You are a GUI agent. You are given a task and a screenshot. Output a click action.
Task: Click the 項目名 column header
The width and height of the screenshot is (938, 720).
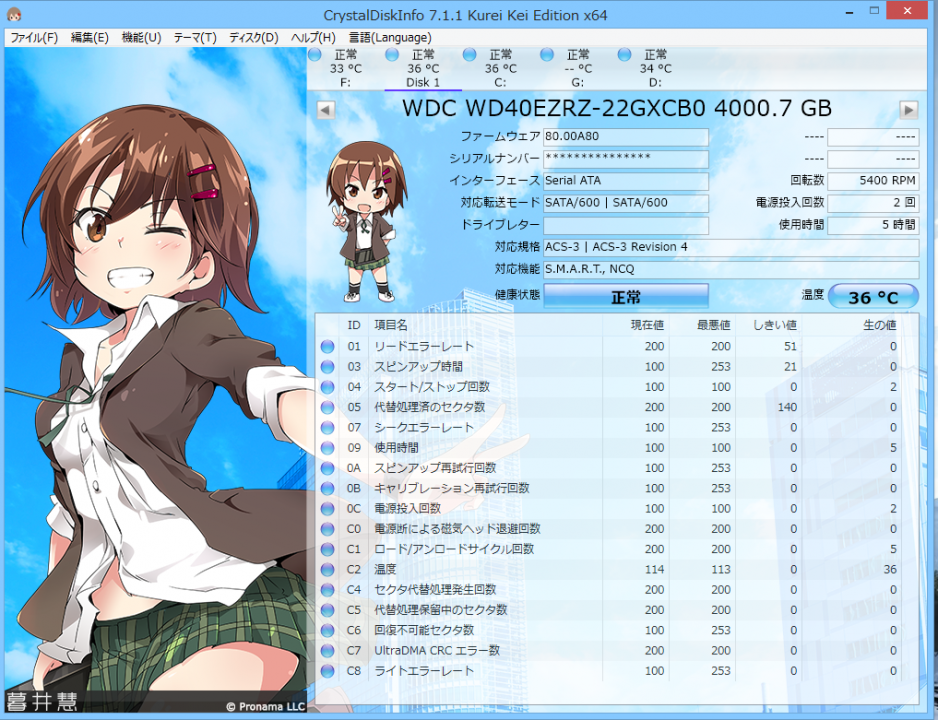391,325
